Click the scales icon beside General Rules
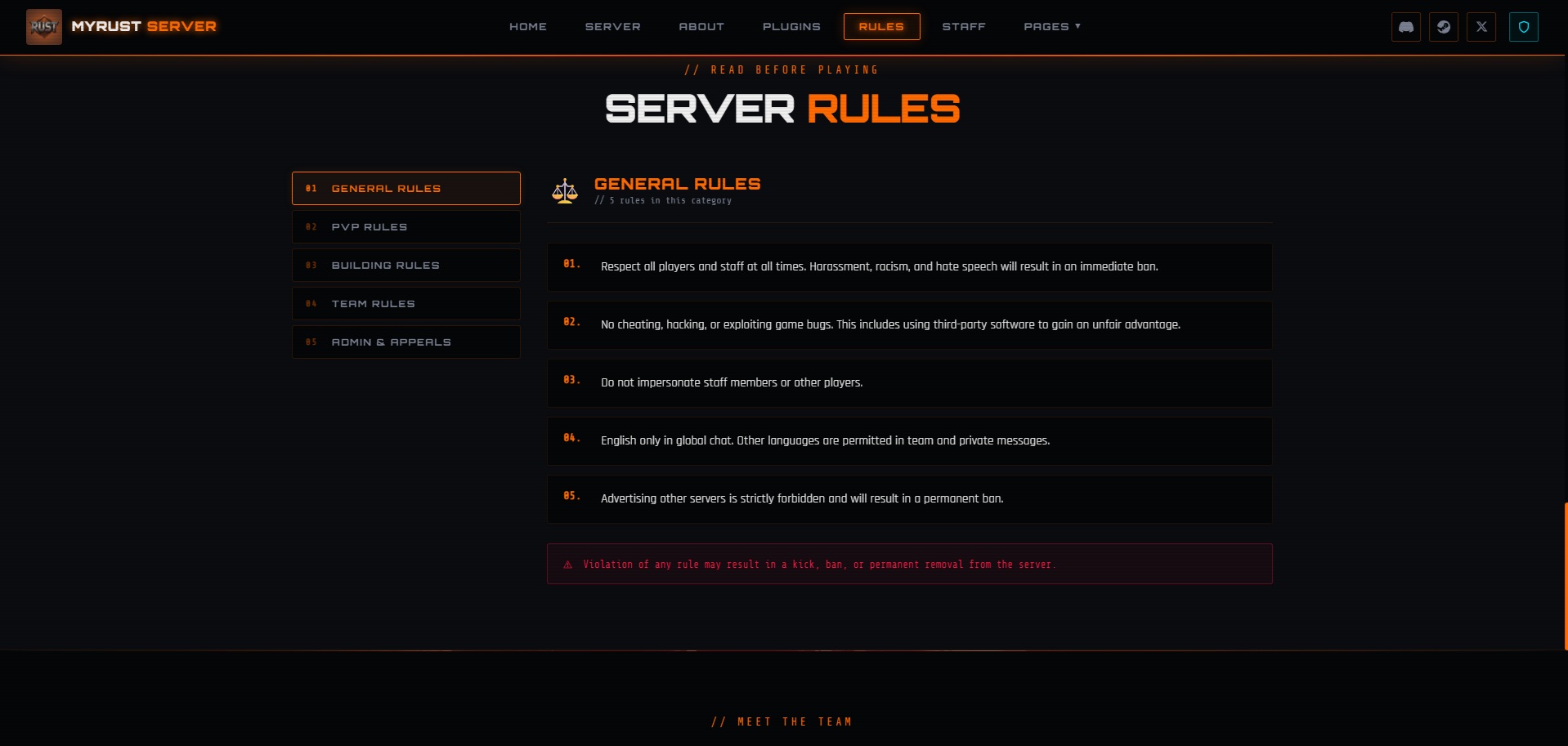Screen dimensions: 1568x746 [x=565, y=191]
